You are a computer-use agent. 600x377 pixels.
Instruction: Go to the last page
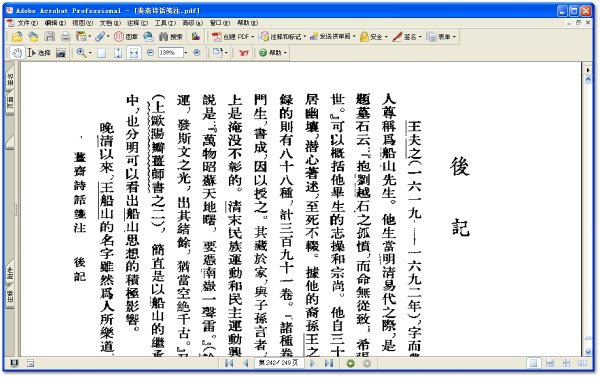pos(329,363)
